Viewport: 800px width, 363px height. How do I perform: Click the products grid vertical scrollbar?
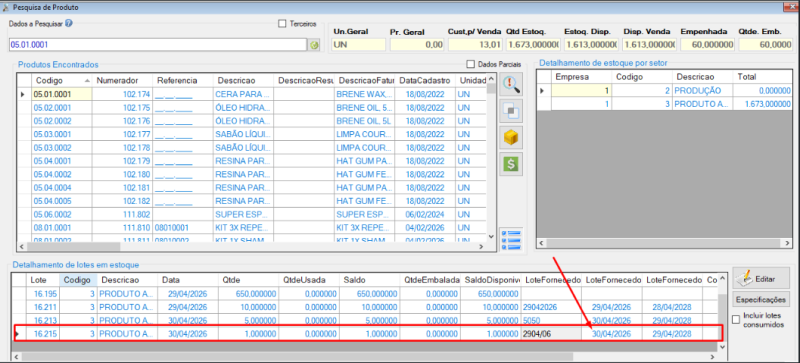pyautogui.click(x=491, y=158)
